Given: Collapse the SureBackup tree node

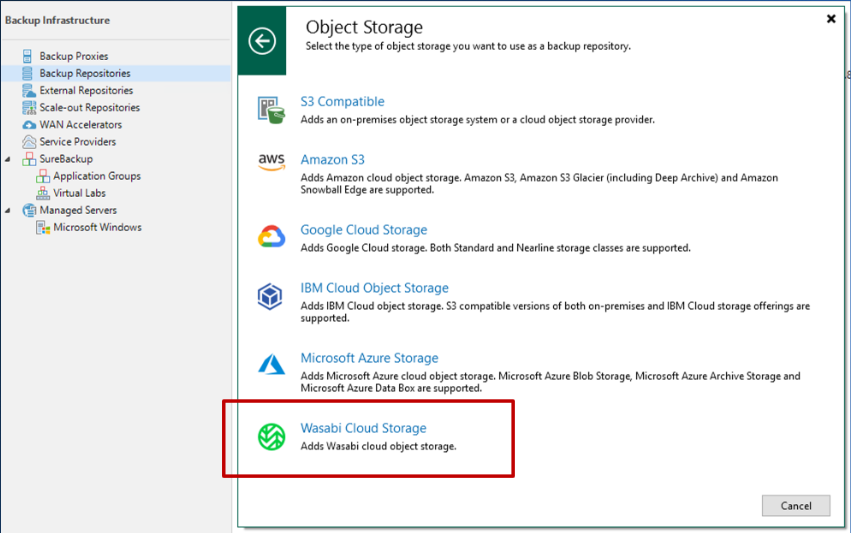Looking at the screenshot, I should pyautogui.click(x=8, y=159).
